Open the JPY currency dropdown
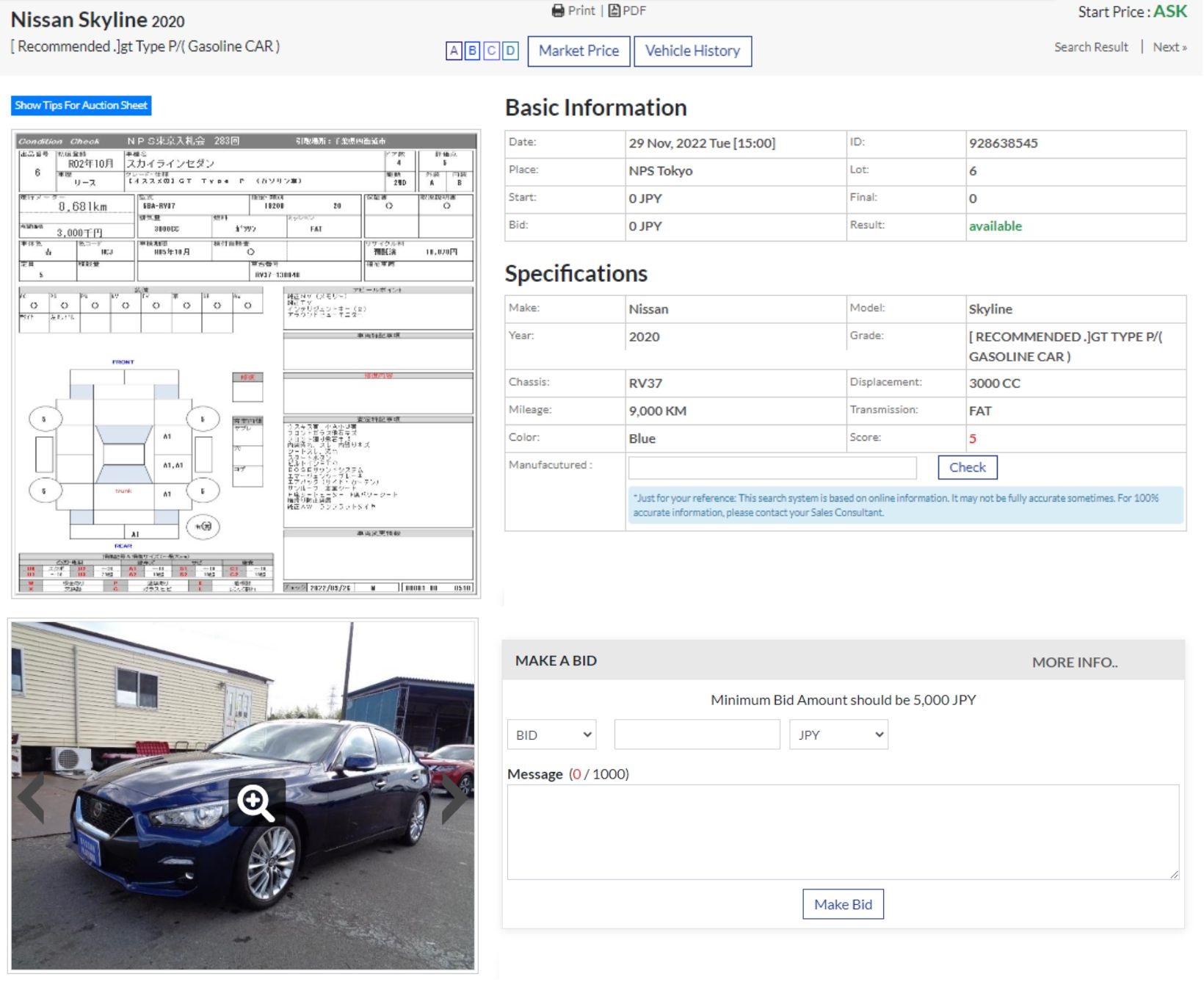 pyautogui.click(x=838, y=734)
